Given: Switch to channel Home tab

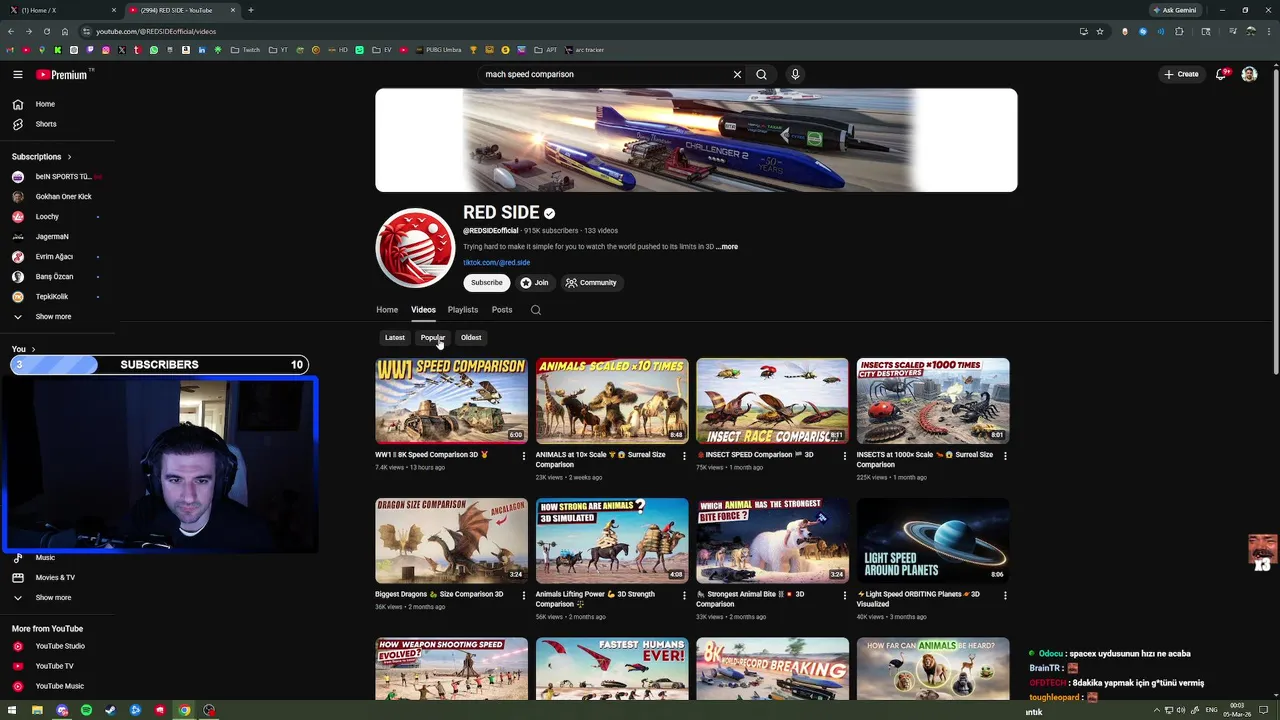Looking at the screenshot, I should pyautogui.click(x=387, y=310).
